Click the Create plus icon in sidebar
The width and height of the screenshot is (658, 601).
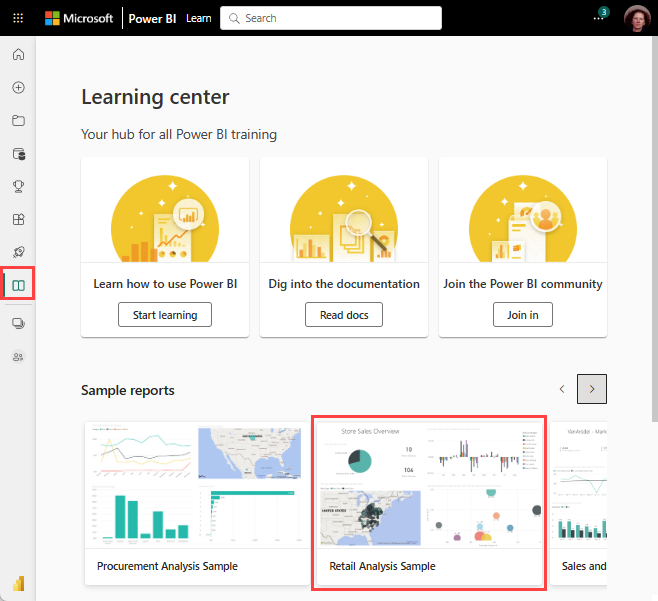coord(18,87)
